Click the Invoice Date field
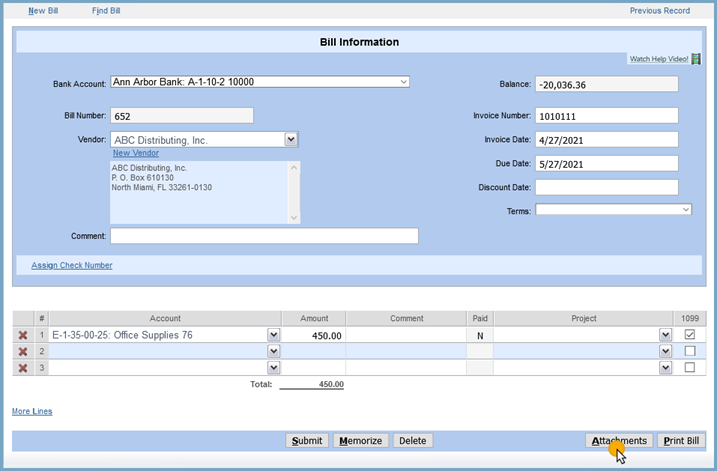This screenshot has height=471, width=717. point(607,139)
